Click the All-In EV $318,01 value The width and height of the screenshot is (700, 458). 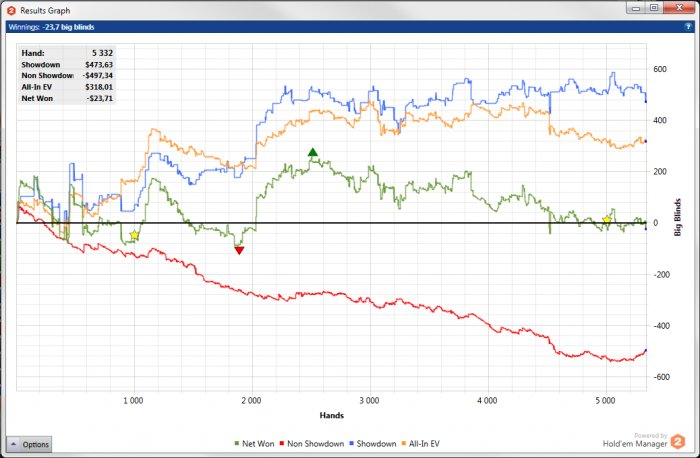99,87
